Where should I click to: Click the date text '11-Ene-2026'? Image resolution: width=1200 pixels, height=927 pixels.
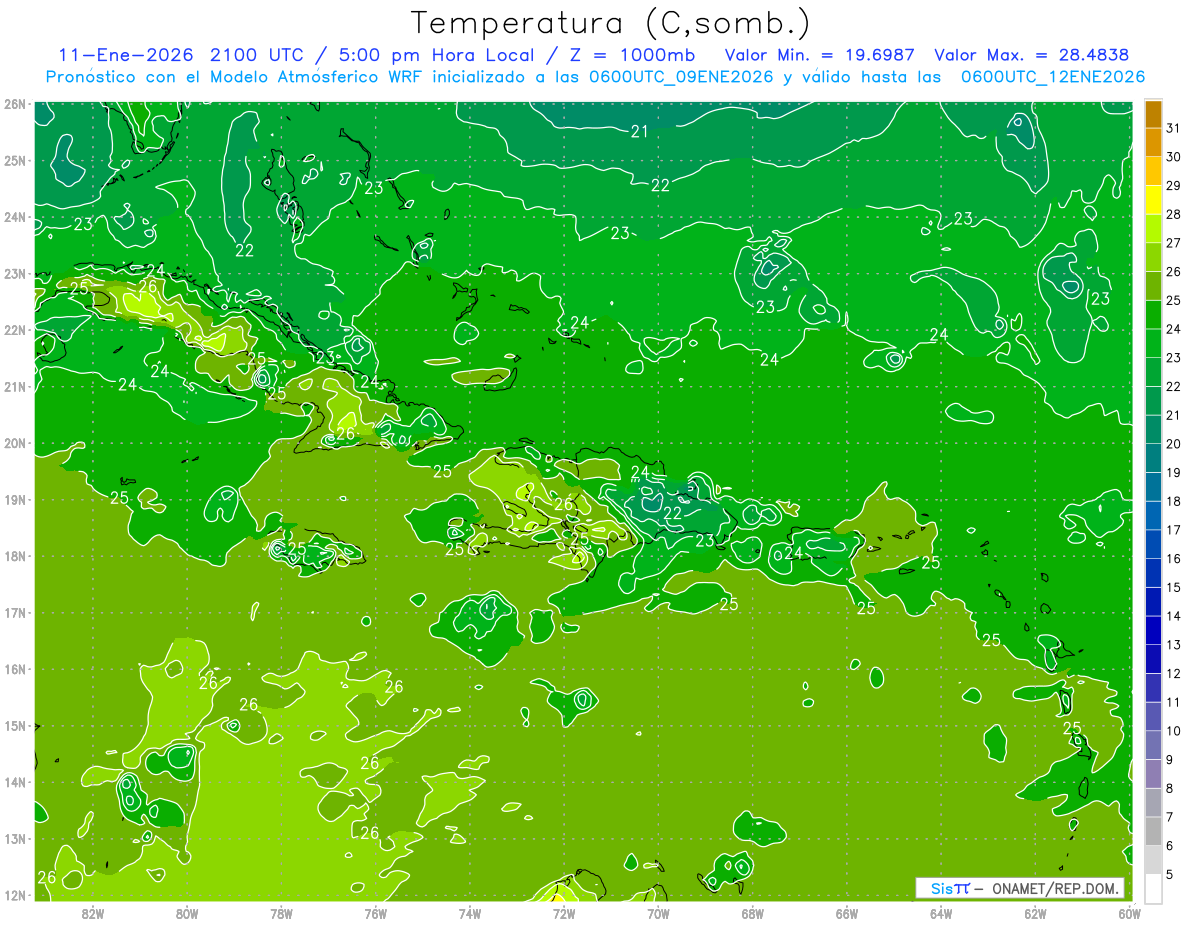click(125, 55)
